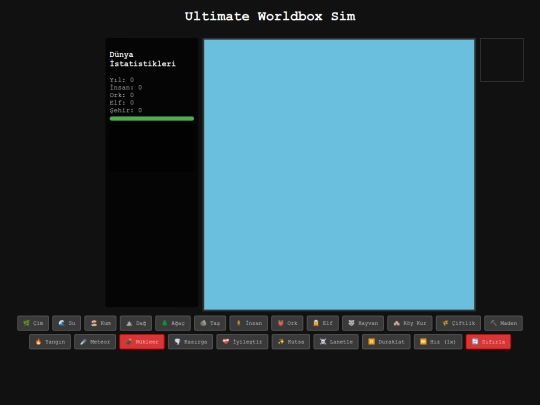Click the Ultimate Worldbox Sim title
The height and width of the screenshot is (405, 540).
click(270, 16)
